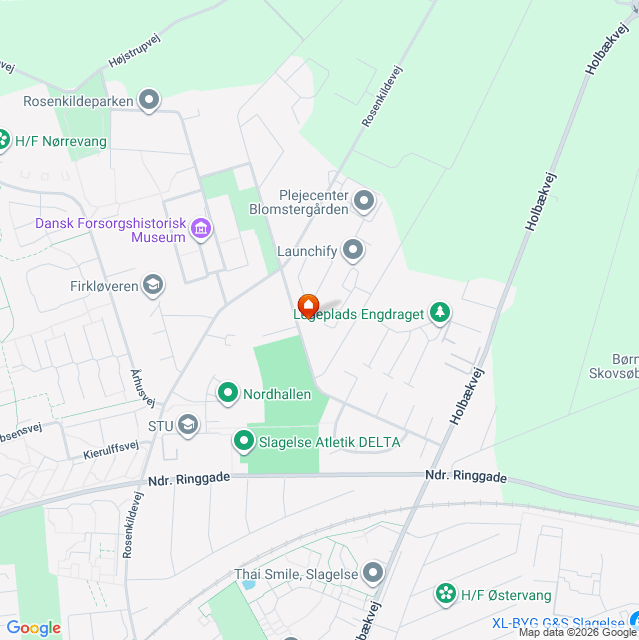Open the Legeplads Engdraget park icon
639x640 pixels.
coord(440,313)
